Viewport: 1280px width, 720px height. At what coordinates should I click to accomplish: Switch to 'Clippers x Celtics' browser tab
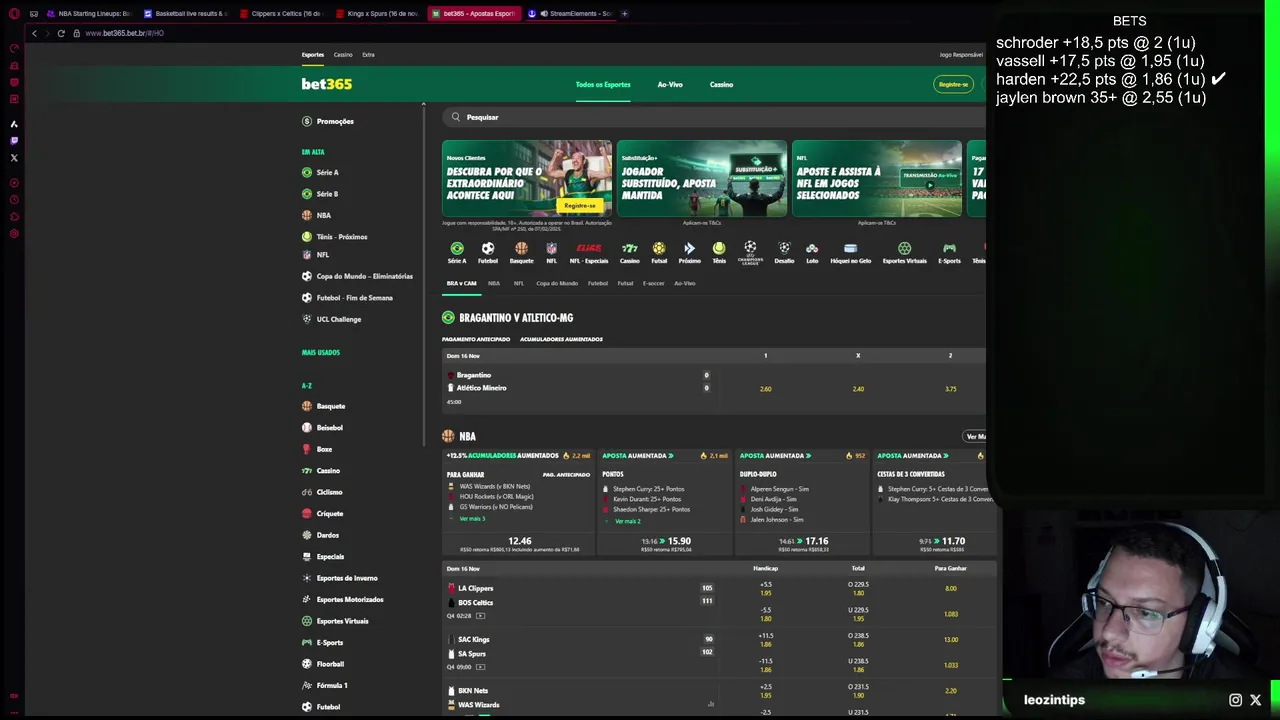283,13
